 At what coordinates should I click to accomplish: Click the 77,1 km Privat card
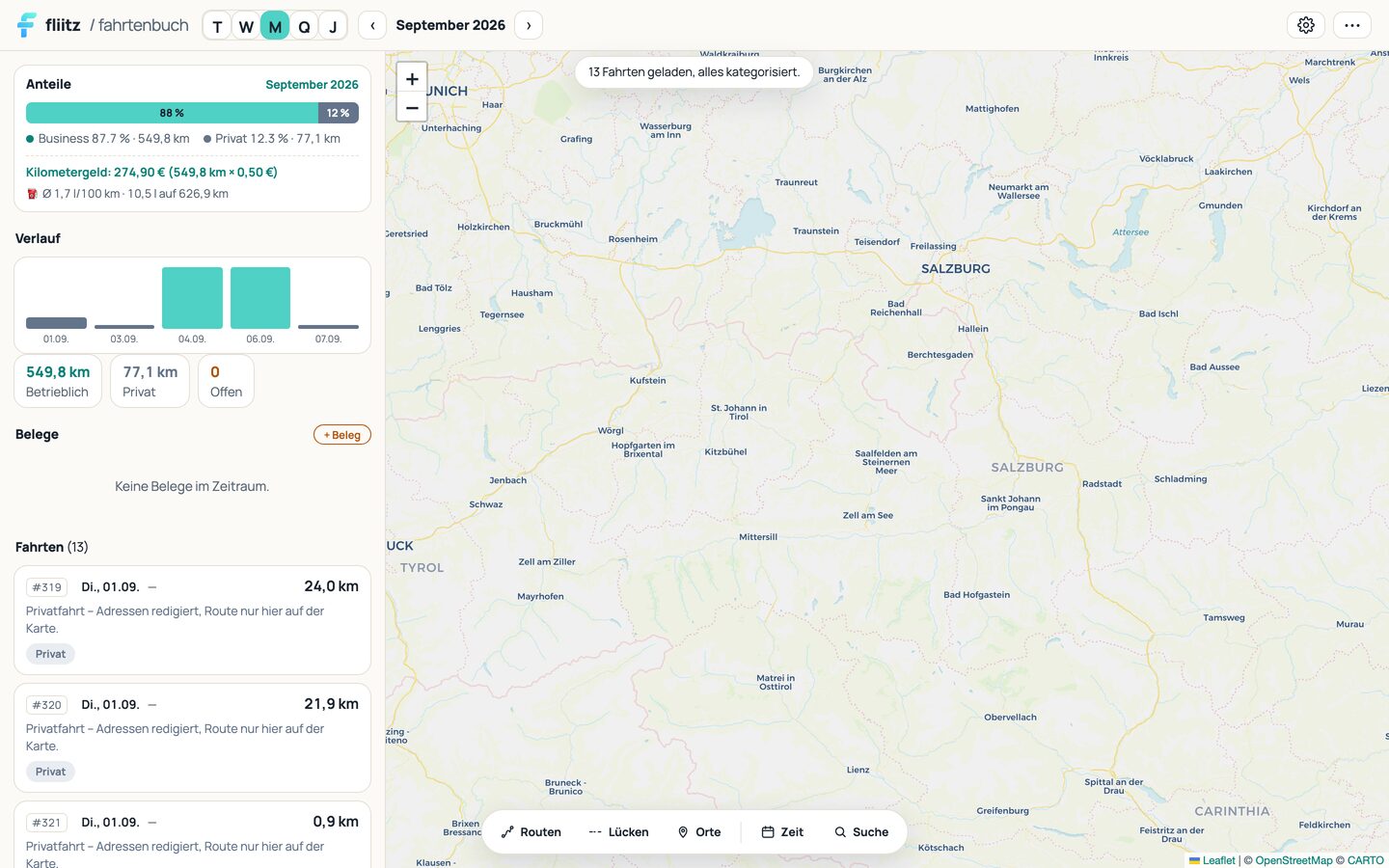coord(150,381)
